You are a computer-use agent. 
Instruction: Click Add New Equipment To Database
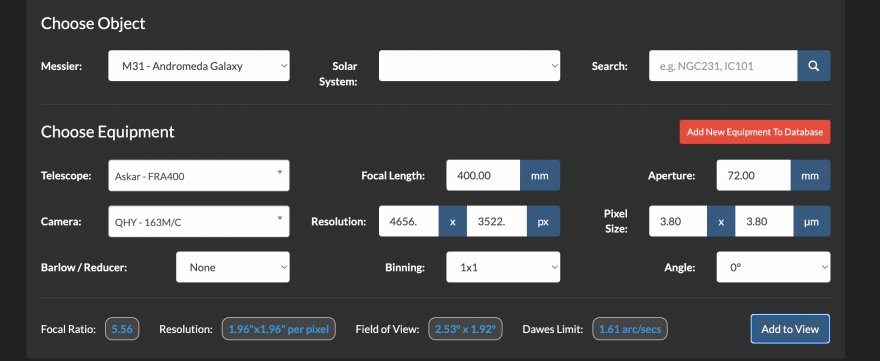tap(755, 132)
